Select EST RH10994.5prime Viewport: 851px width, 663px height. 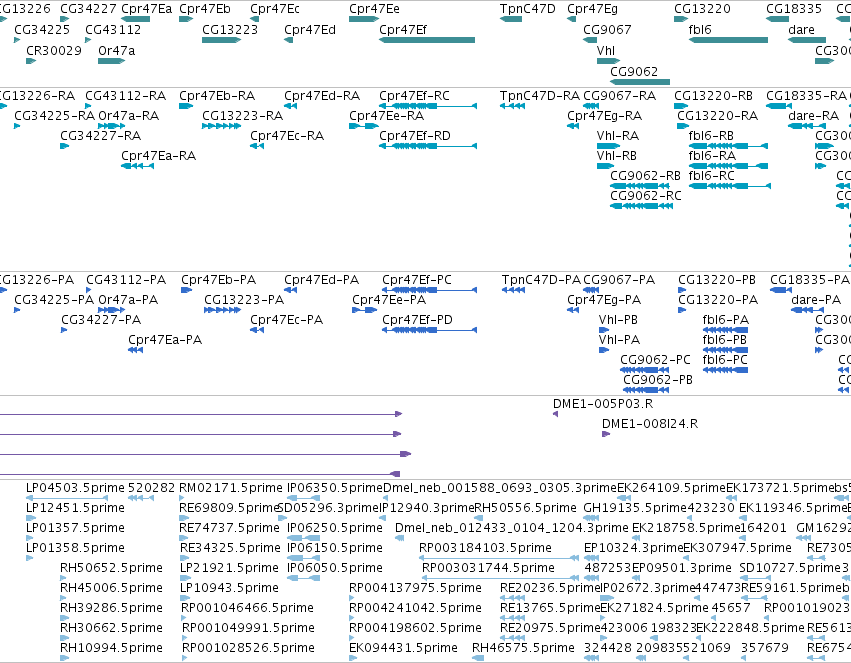point(64,658)
